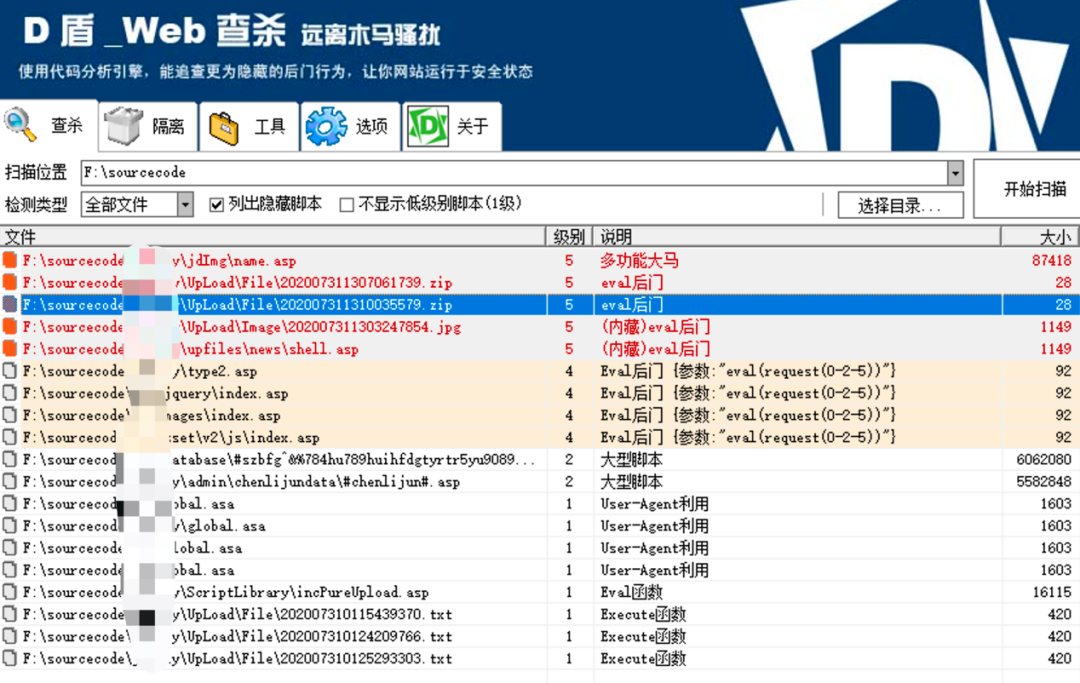
Task: Click the gear icon on 选项 tab
Action: [x=326, y=126]
